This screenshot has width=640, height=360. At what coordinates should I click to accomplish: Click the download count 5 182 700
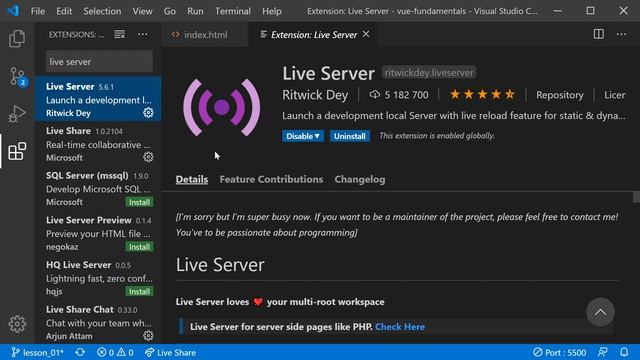(399, 95)
